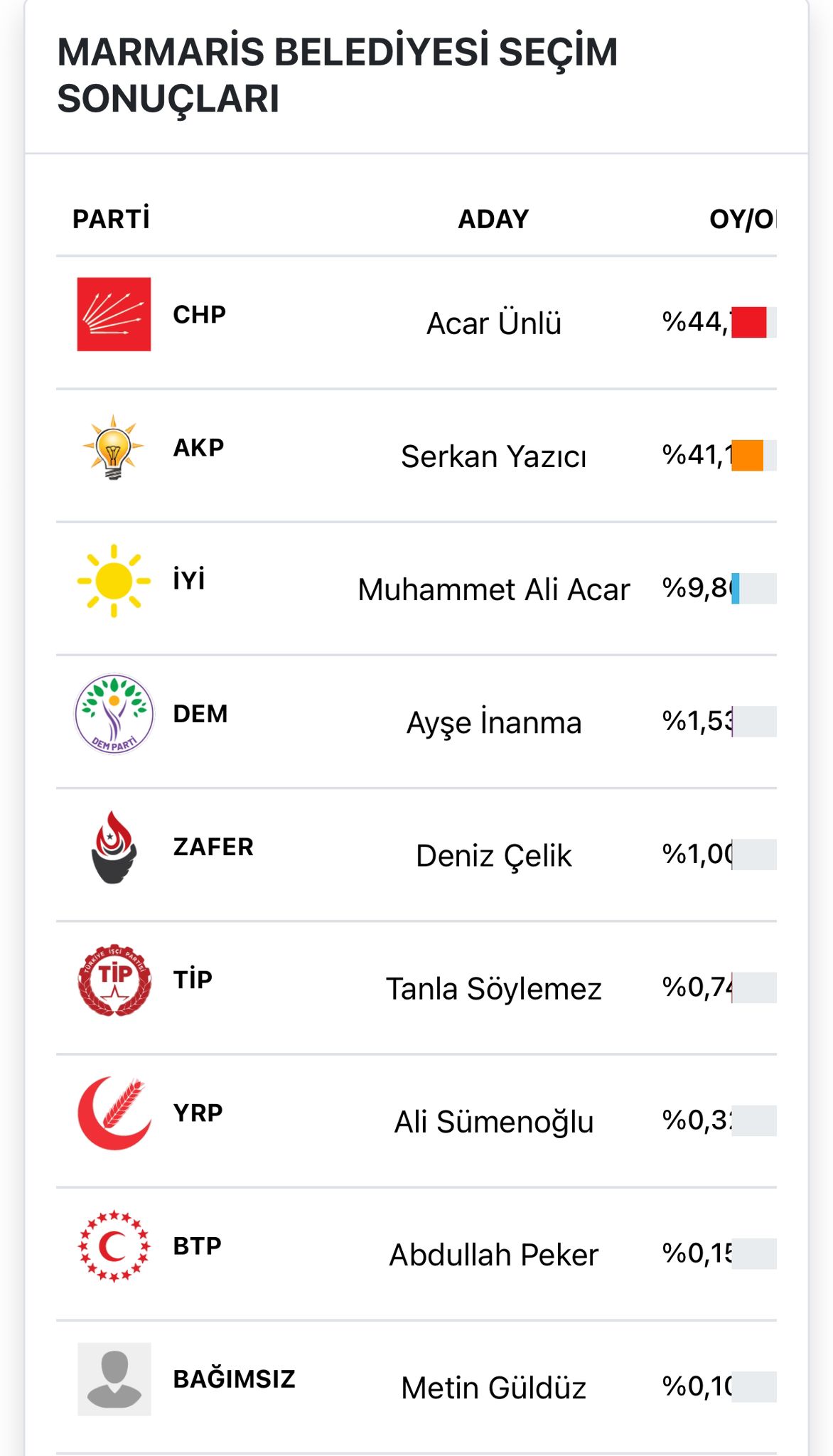Click the CHP party logo
833x1456 pixels.
[x=114, y=314]
